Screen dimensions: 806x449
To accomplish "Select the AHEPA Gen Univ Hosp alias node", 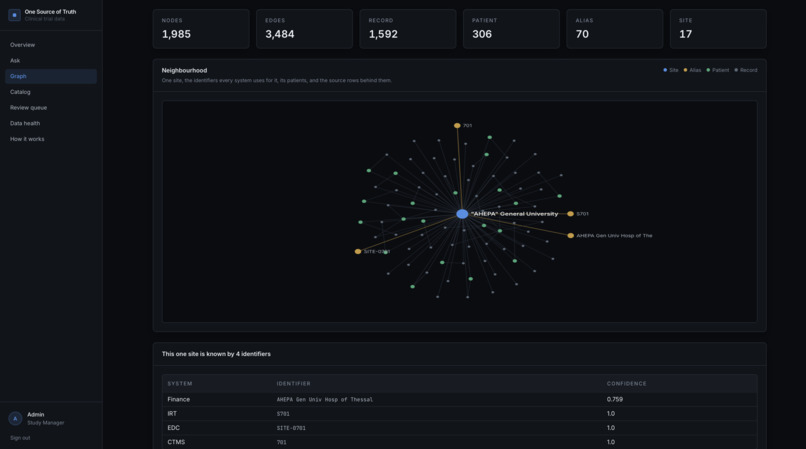I will click(571, 236).
